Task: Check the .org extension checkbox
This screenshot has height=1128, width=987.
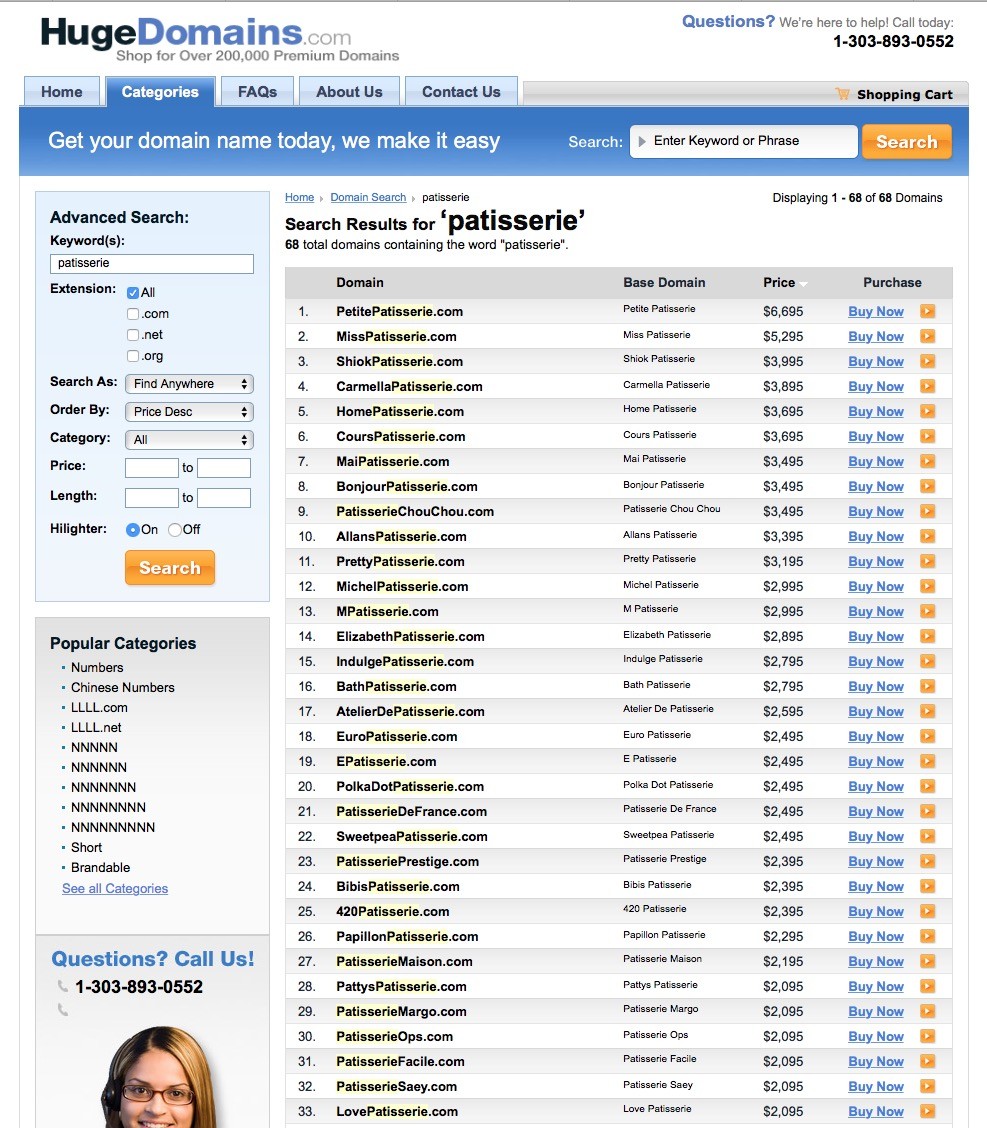Action: (x=132, y=355)
